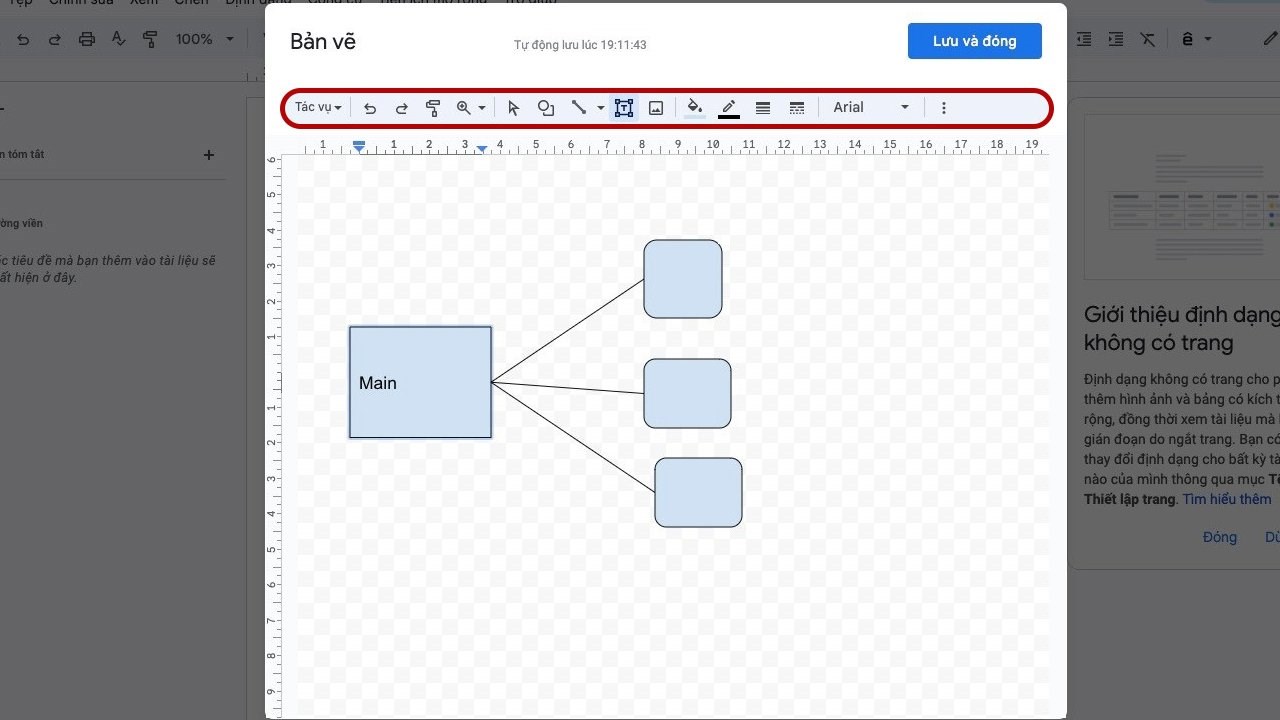The width and height of the screenshot is (1280, 720).
Task: Redo the drawing action
Action: (401, 108)
